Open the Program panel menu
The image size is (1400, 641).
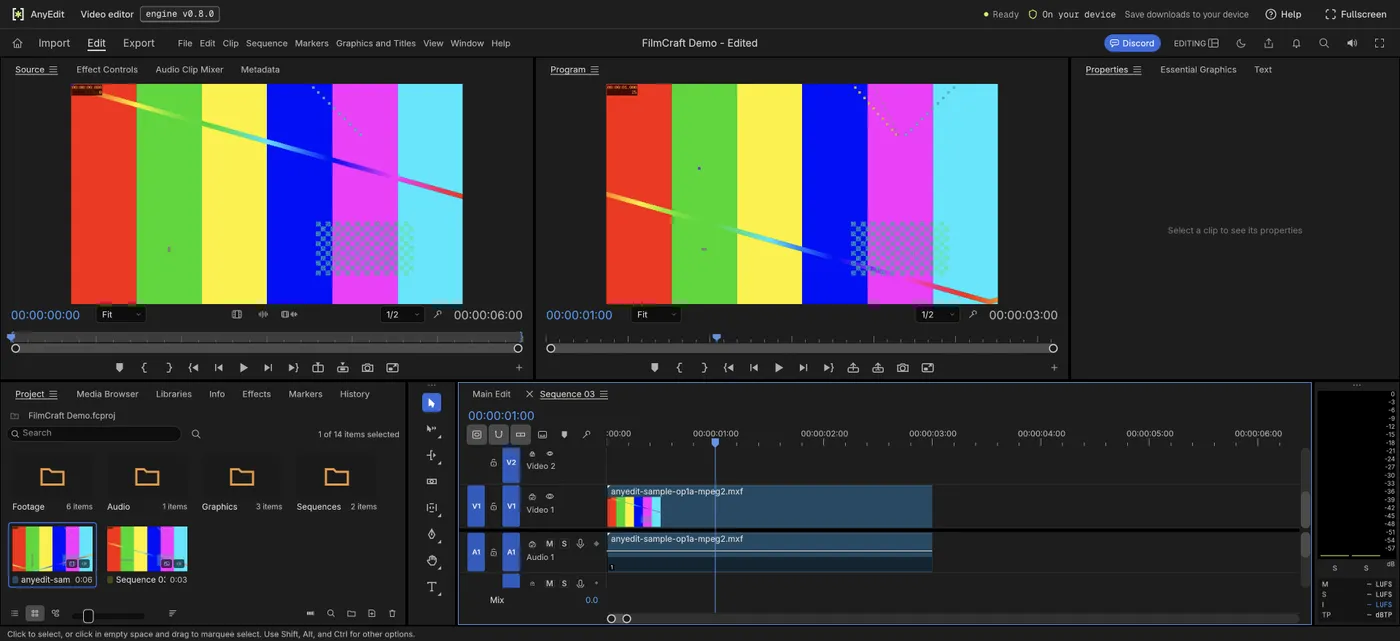[594, 70]
